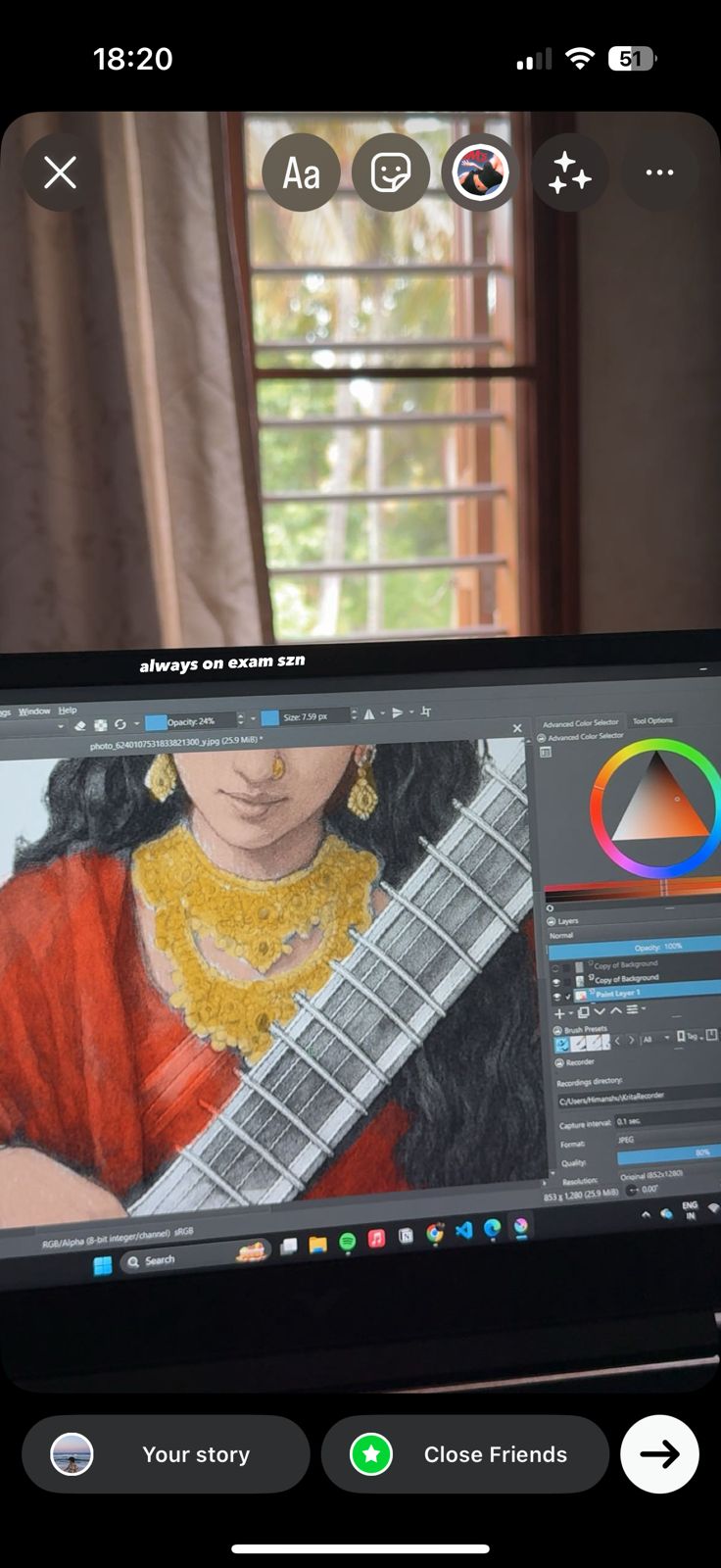Toggle the Paint Layer 1 checkbox
The width and height of the screenshot is (721, 1568).
coord(568,997)
